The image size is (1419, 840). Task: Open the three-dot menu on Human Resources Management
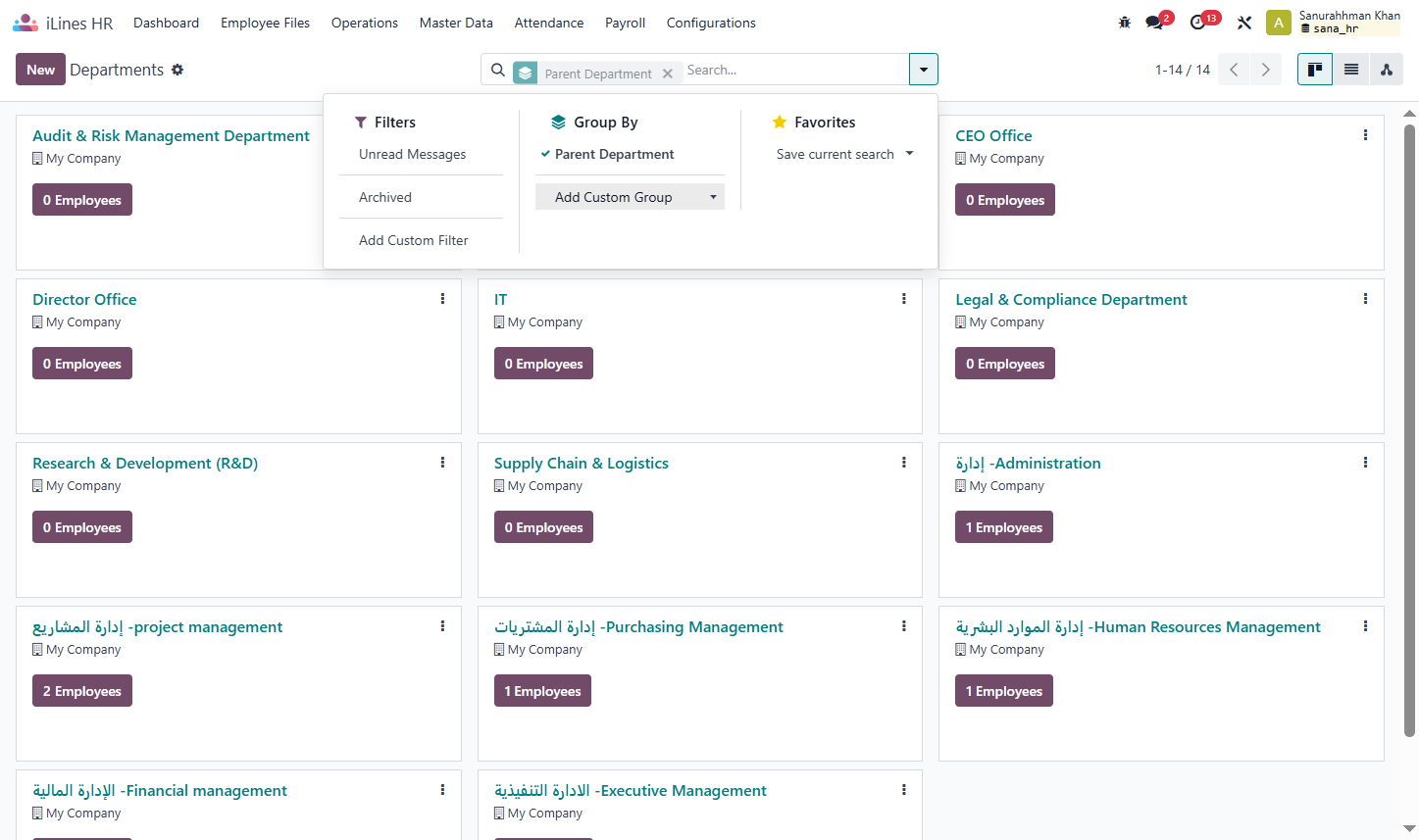coord(1365,626)
